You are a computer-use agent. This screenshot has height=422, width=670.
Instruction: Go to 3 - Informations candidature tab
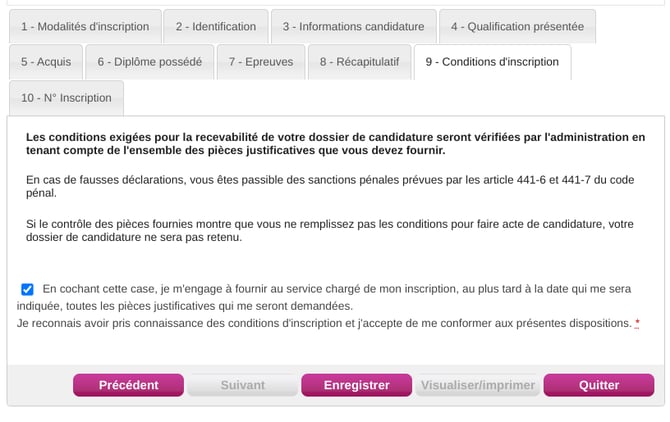click(353, 27)
